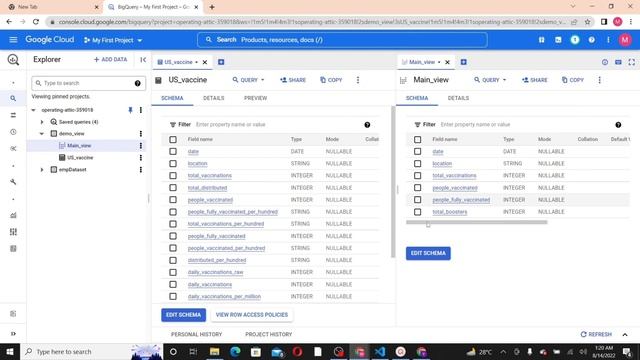
Task: Check the total_boosters field in Main_view
Action: pos(418,212)
